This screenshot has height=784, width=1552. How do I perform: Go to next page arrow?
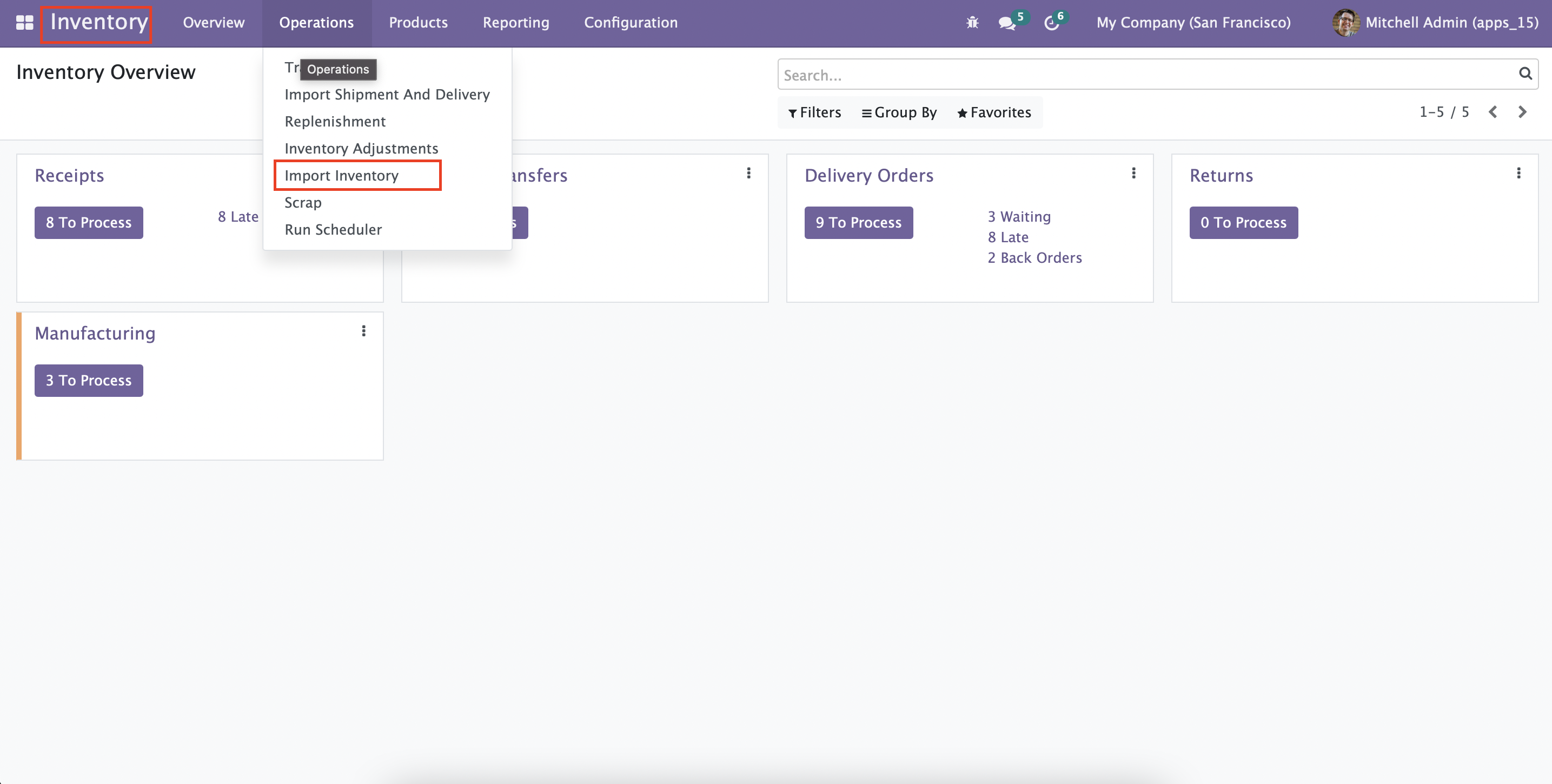(x=1522, y=112)
